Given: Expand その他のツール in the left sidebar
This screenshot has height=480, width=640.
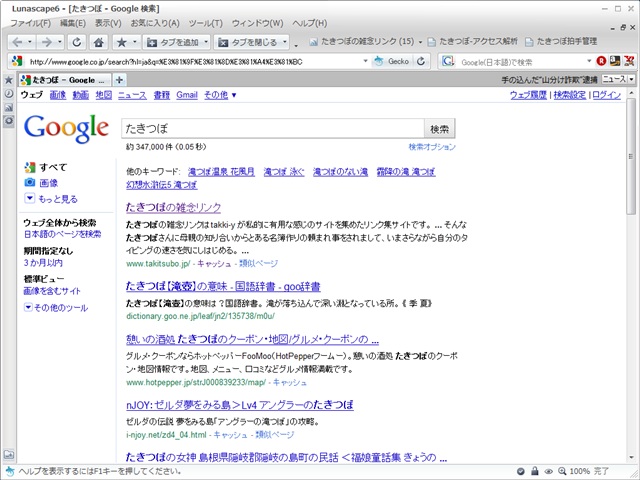Looking at the screenshot, I should 55,307.
